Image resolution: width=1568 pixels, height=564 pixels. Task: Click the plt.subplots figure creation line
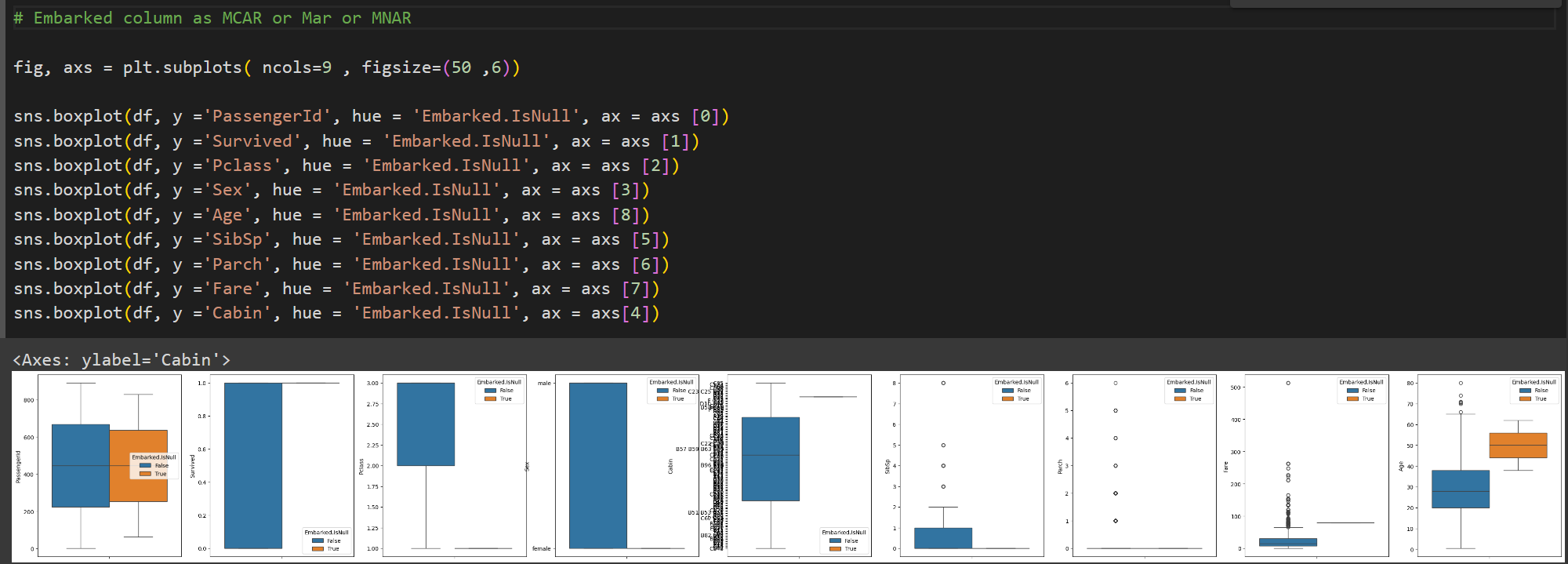(x=267, y=67)
